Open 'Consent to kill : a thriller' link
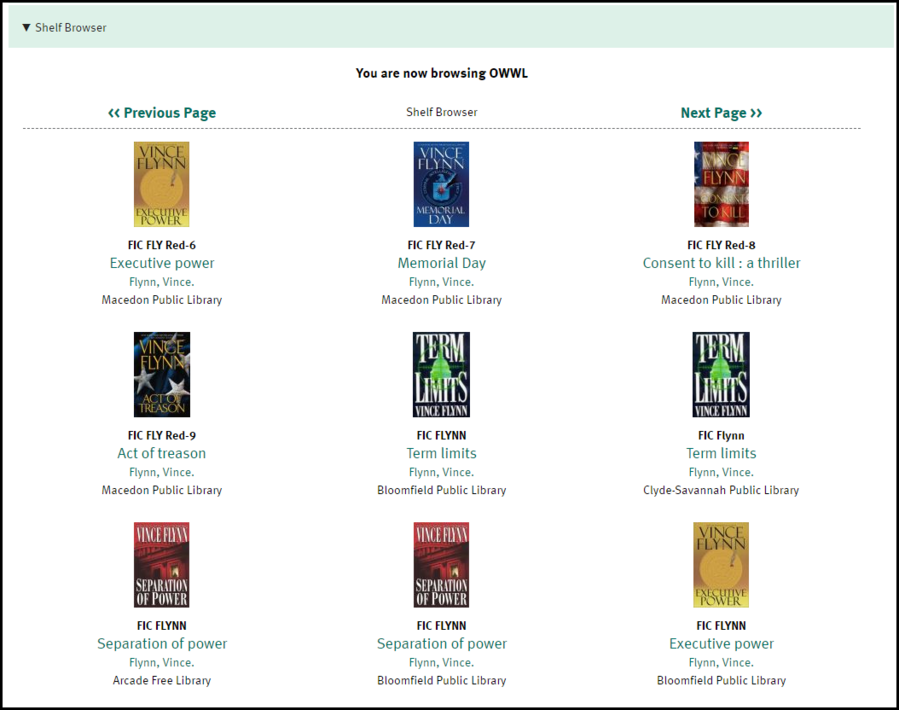Image resolution: width=899 pixels, height=710 pixels. coord(721,263)
